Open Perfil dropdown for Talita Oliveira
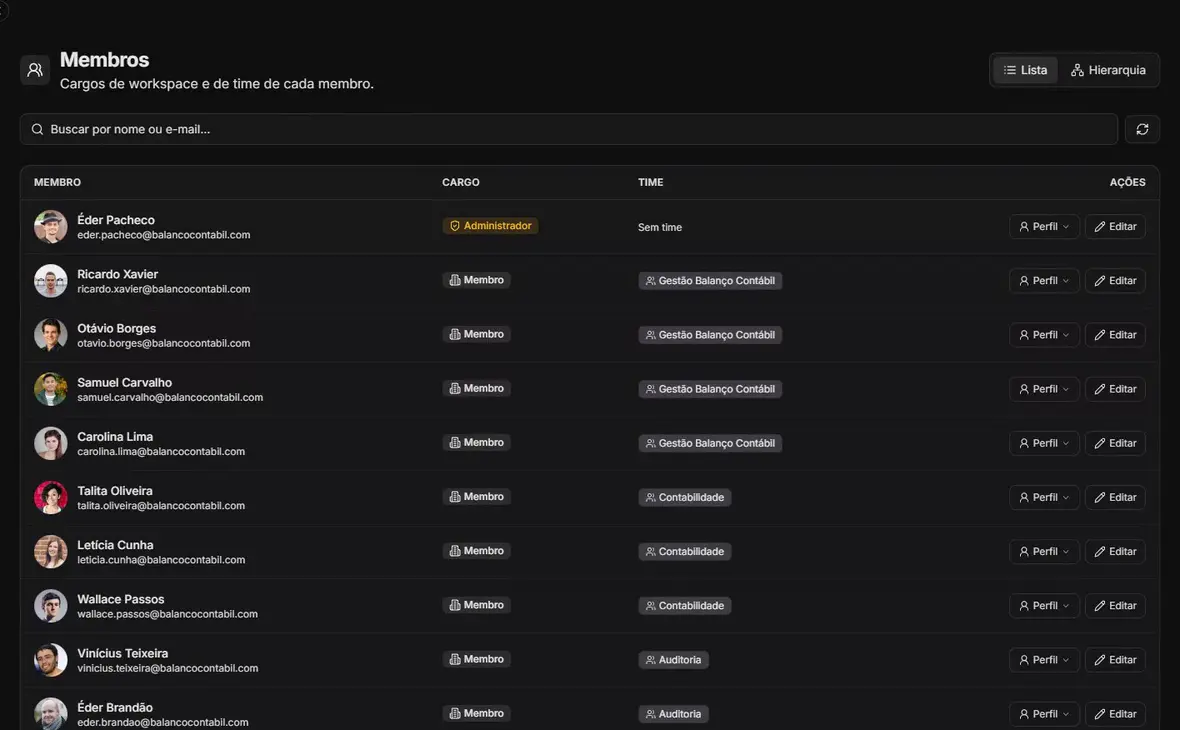 click(x=1044, y=497)
